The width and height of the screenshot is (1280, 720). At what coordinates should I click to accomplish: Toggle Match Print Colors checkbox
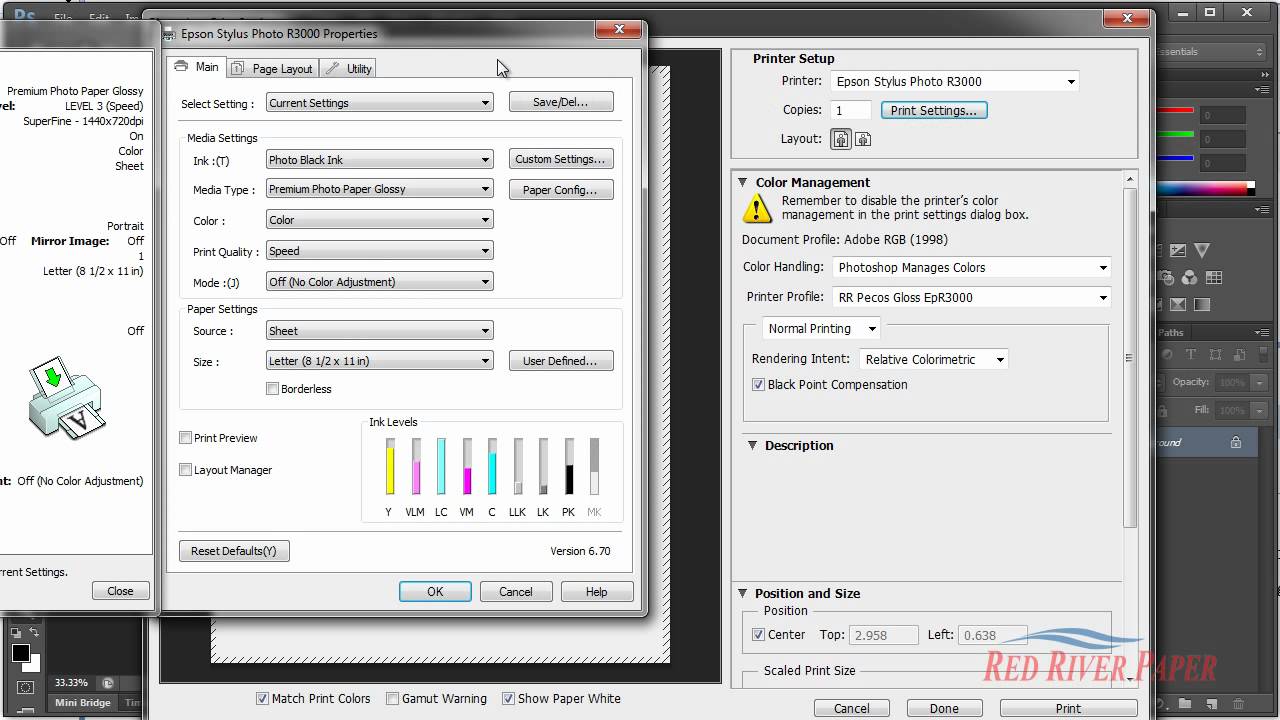[262, 699]
